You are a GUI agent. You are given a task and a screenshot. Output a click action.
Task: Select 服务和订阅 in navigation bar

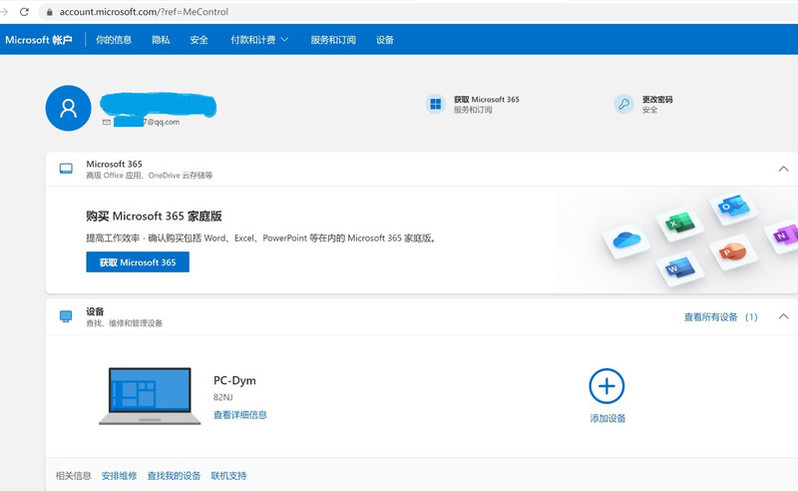[x=333, y=40]
